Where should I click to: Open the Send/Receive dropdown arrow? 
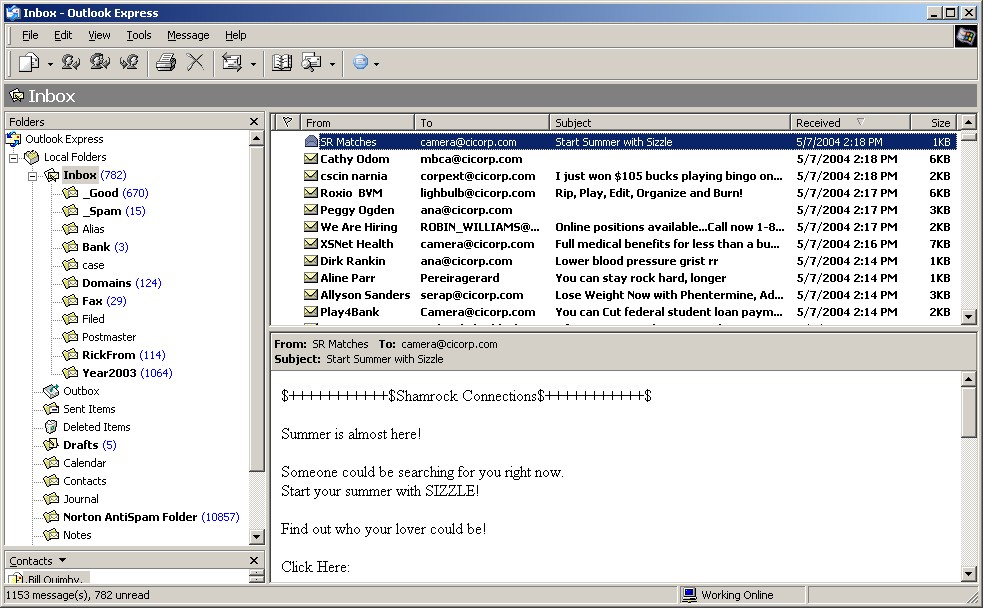253,64
